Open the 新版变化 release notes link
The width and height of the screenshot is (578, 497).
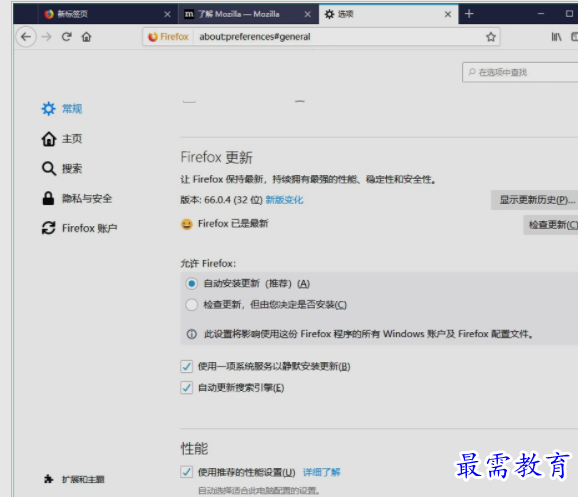pos(284,200)
